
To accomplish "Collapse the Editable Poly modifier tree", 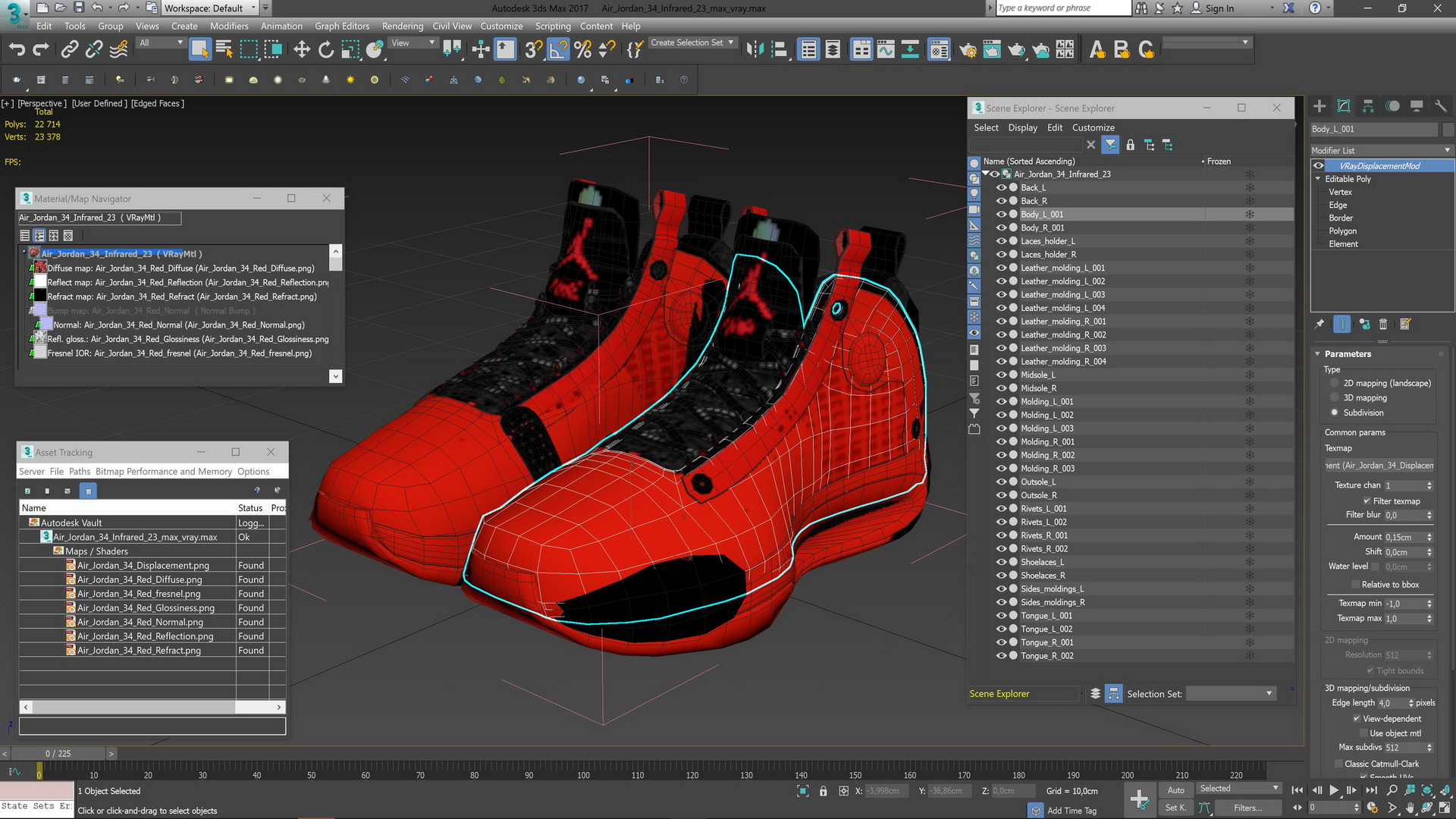I will [x=1318, y=179].
